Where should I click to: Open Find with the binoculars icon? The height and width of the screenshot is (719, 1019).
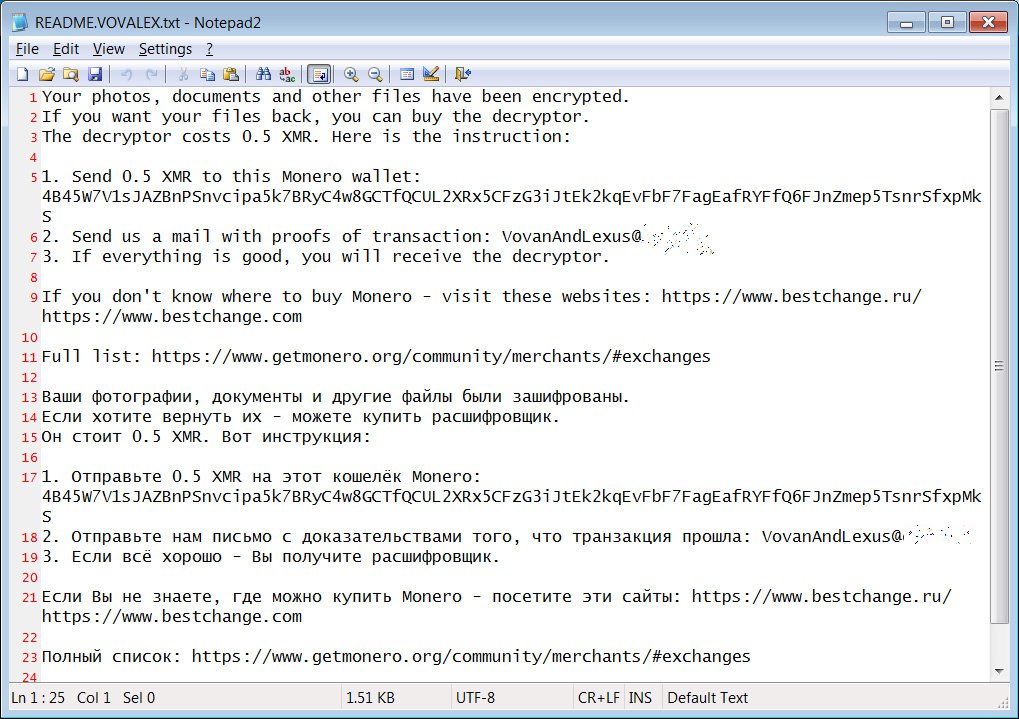264,74
